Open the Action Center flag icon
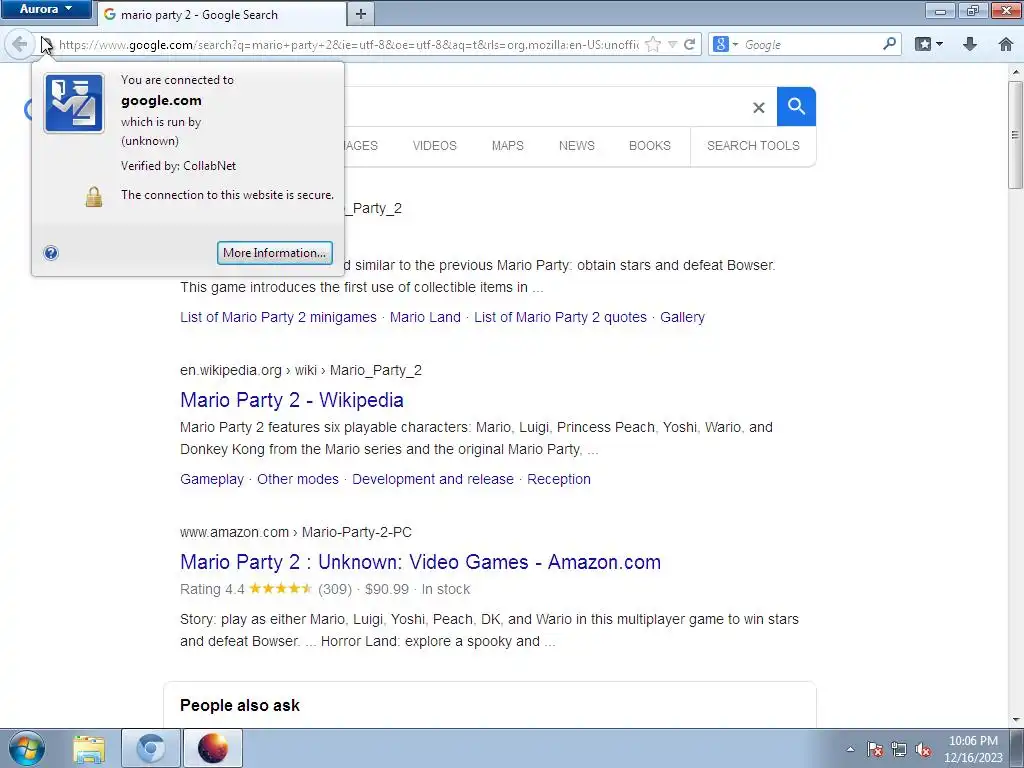The width and height of the screenshot is (1024, 768). tap(875, 749)
